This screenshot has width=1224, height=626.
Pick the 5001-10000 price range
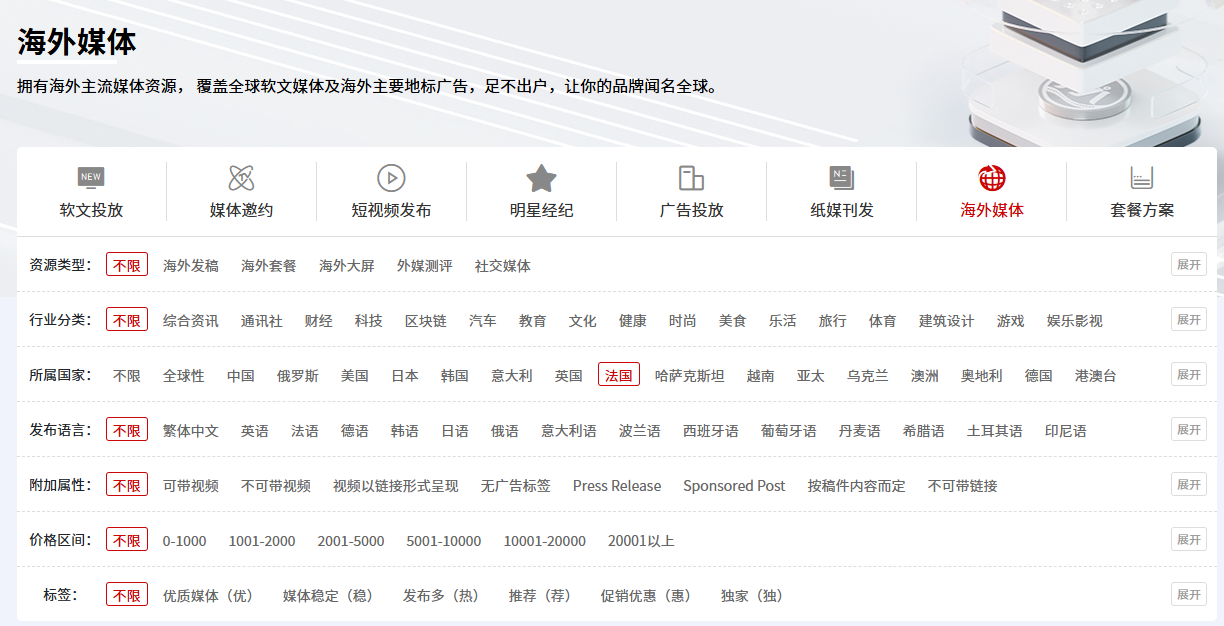tap(443, 541)
